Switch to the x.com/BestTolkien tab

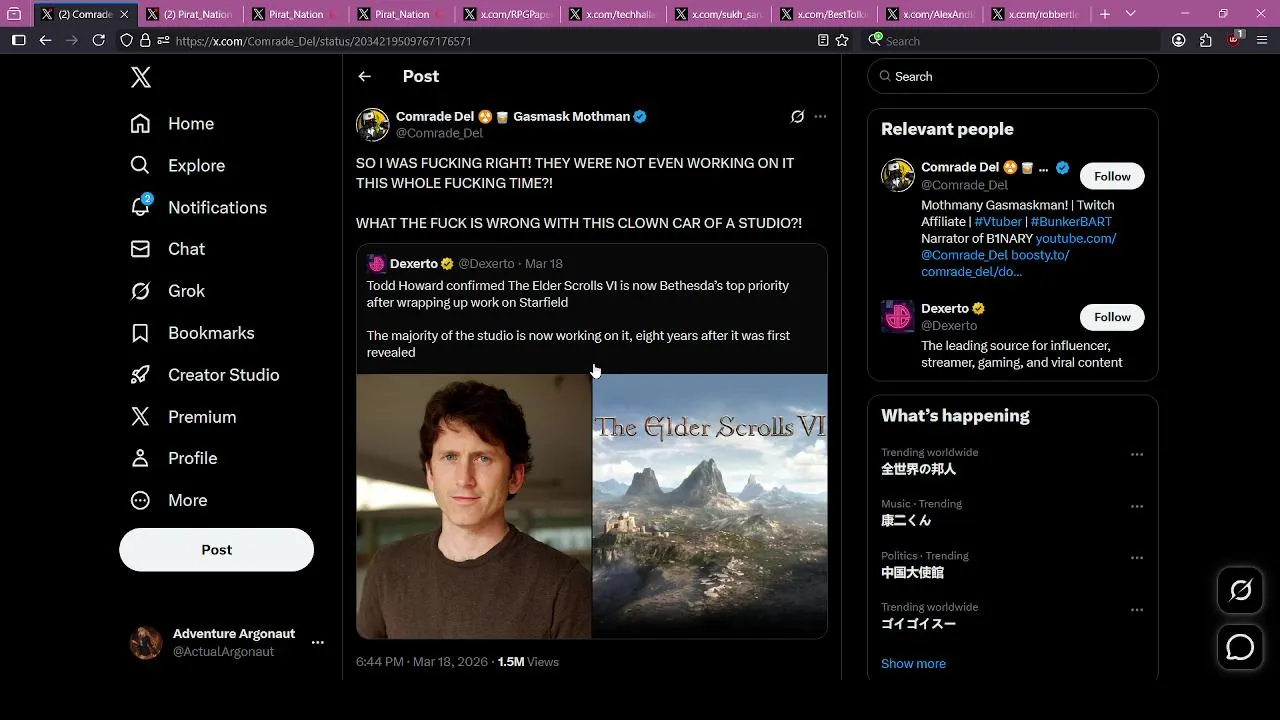tap(824, 14)
